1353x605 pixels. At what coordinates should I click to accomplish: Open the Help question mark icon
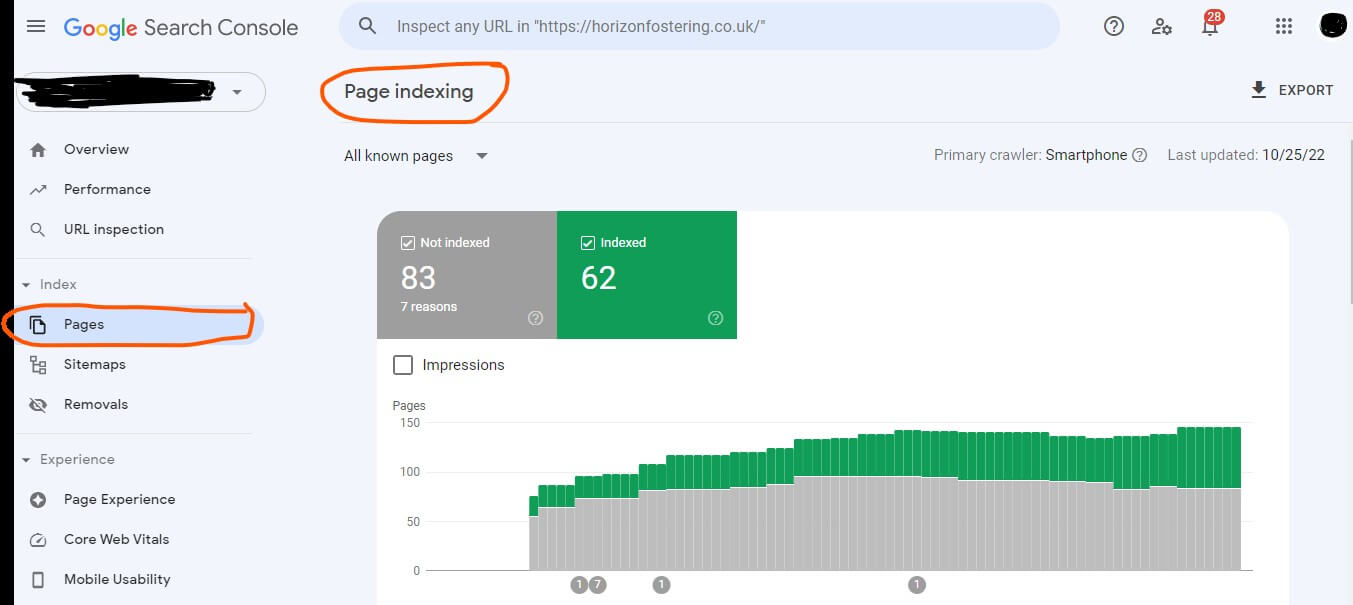(1114, 26)
